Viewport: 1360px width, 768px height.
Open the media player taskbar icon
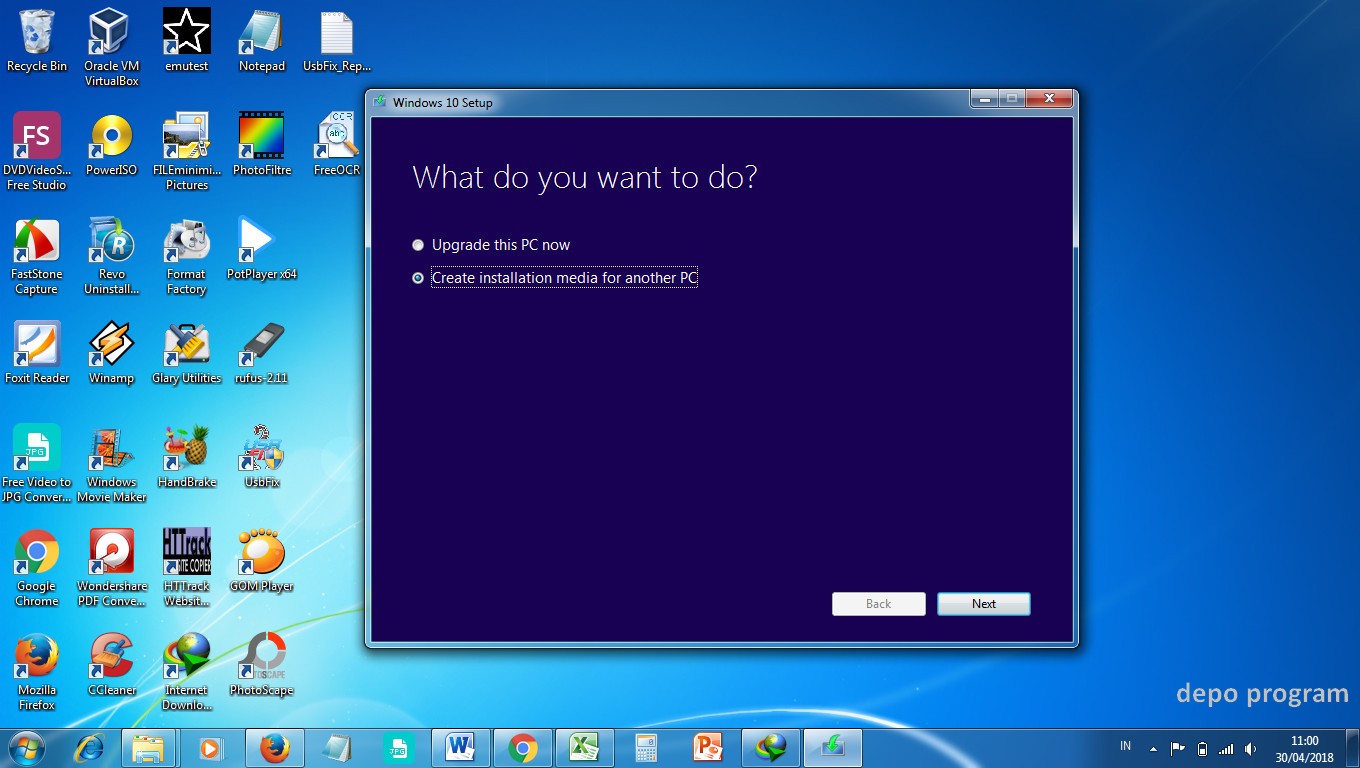[x=210, y=748]
